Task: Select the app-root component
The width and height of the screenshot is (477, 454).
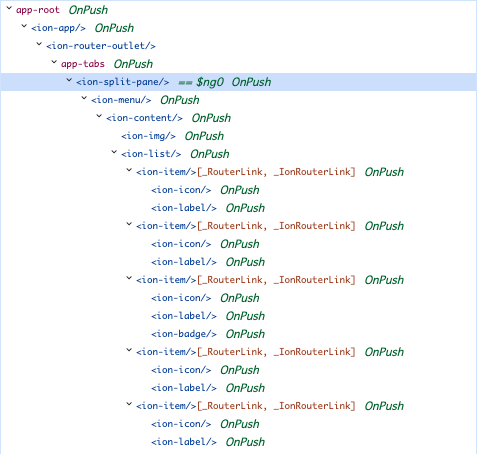Action: tap(38, 10)
